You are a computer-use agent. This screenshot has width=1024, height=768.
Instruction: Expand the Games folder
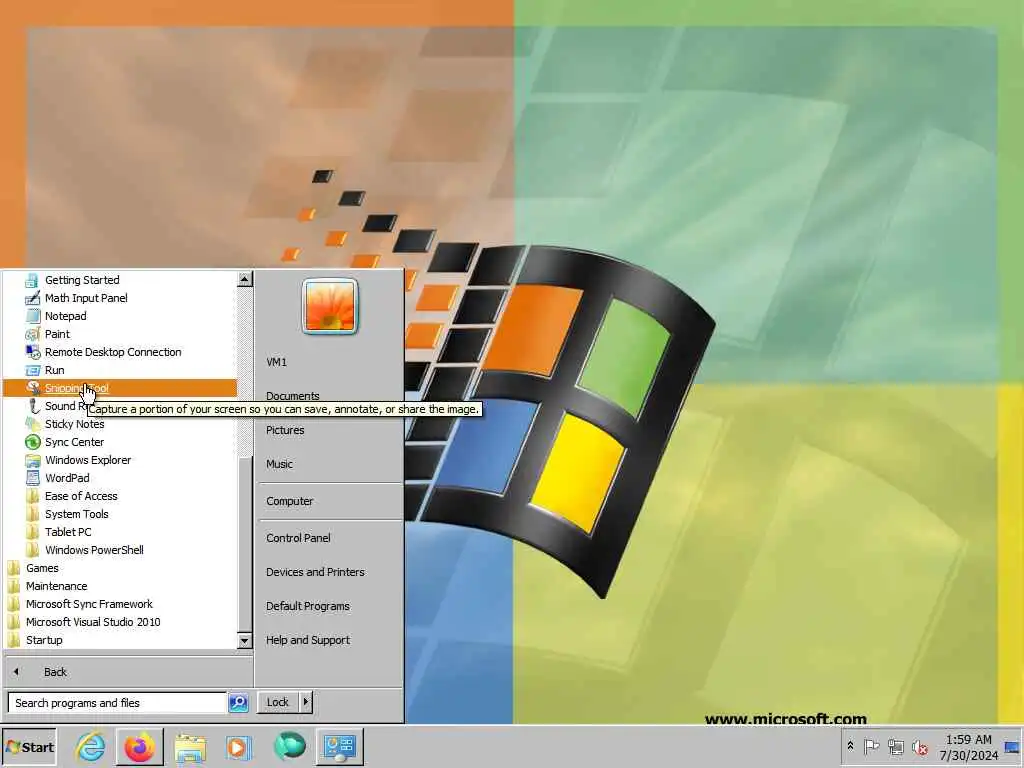point(42,568)
